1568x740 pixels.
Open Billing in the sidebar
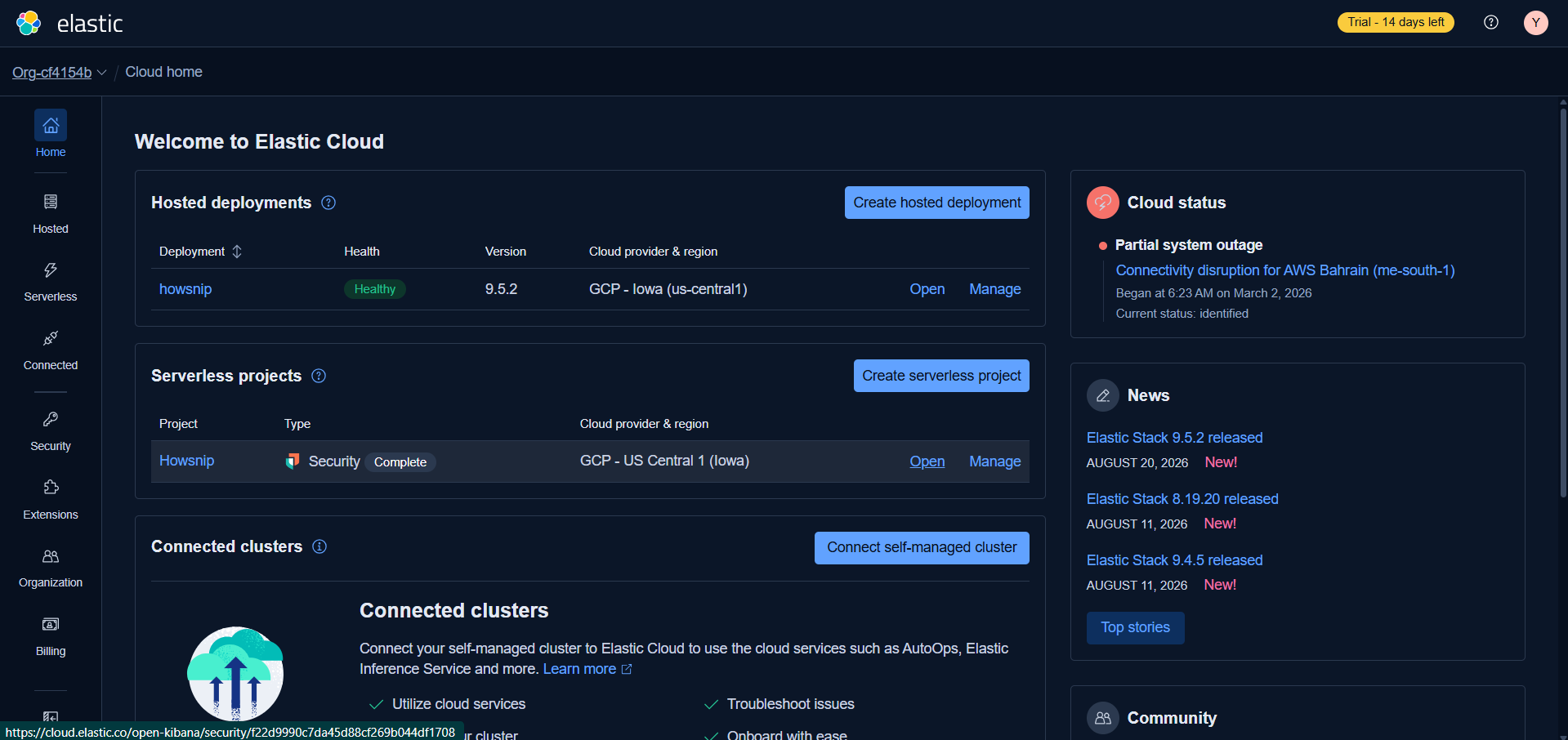pyautogui.click(x=51, y=636)
